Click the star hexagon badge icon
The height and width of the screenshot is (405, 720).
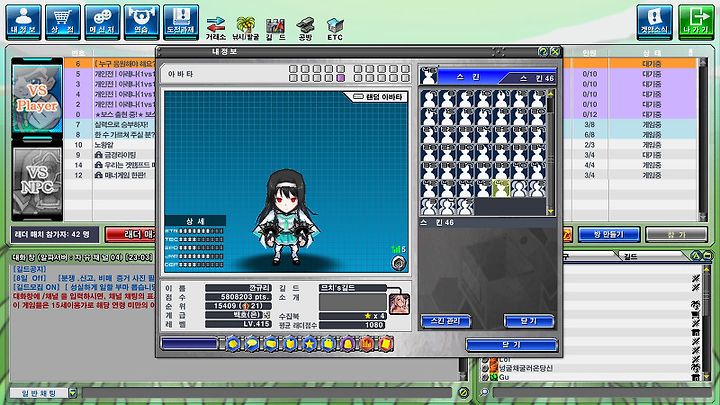[309, 343]
